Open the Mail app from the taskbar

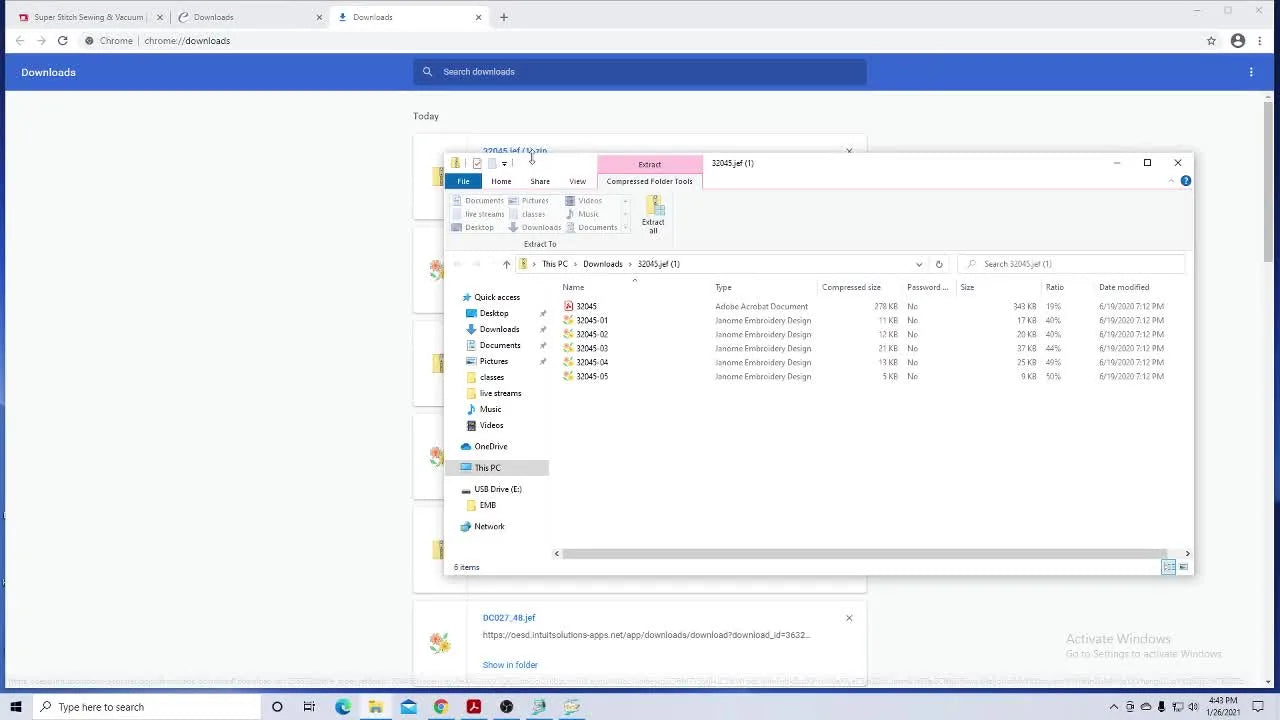[409, 707]
